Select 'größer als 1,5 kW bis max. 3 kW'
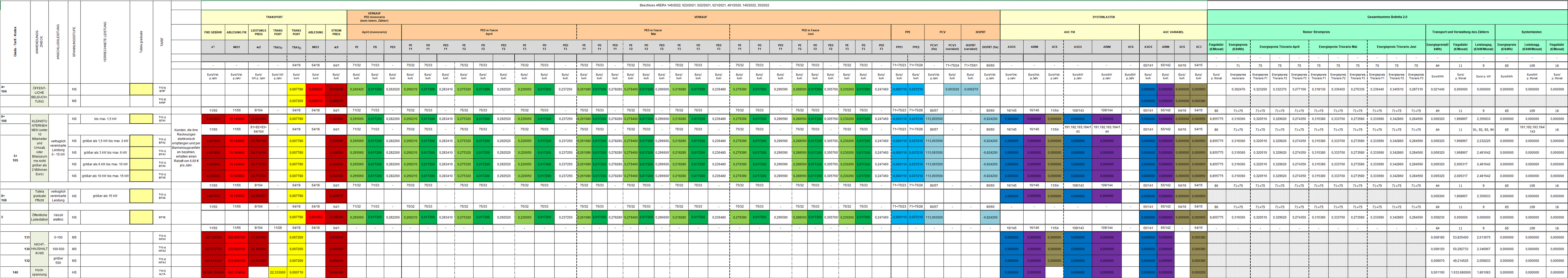Viewport: 1568px width, 278px height. point(105,141)
